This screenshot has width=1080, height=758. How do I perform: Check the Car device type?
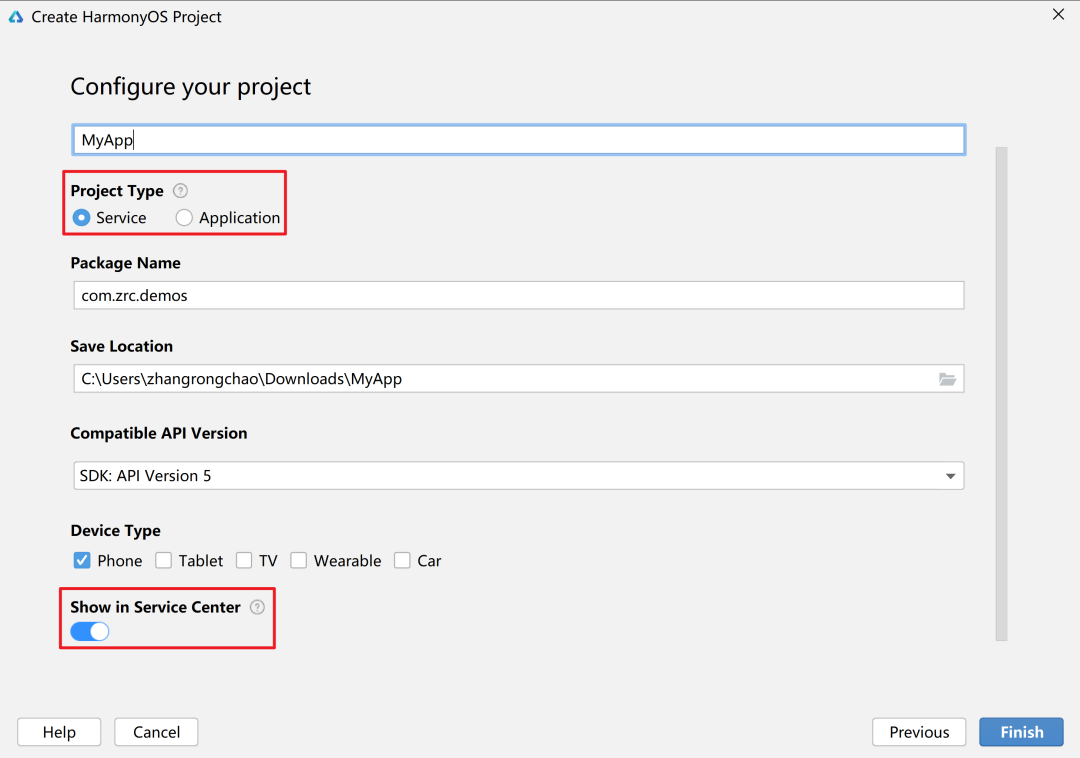pyautogui.click(x=402, y=561)
